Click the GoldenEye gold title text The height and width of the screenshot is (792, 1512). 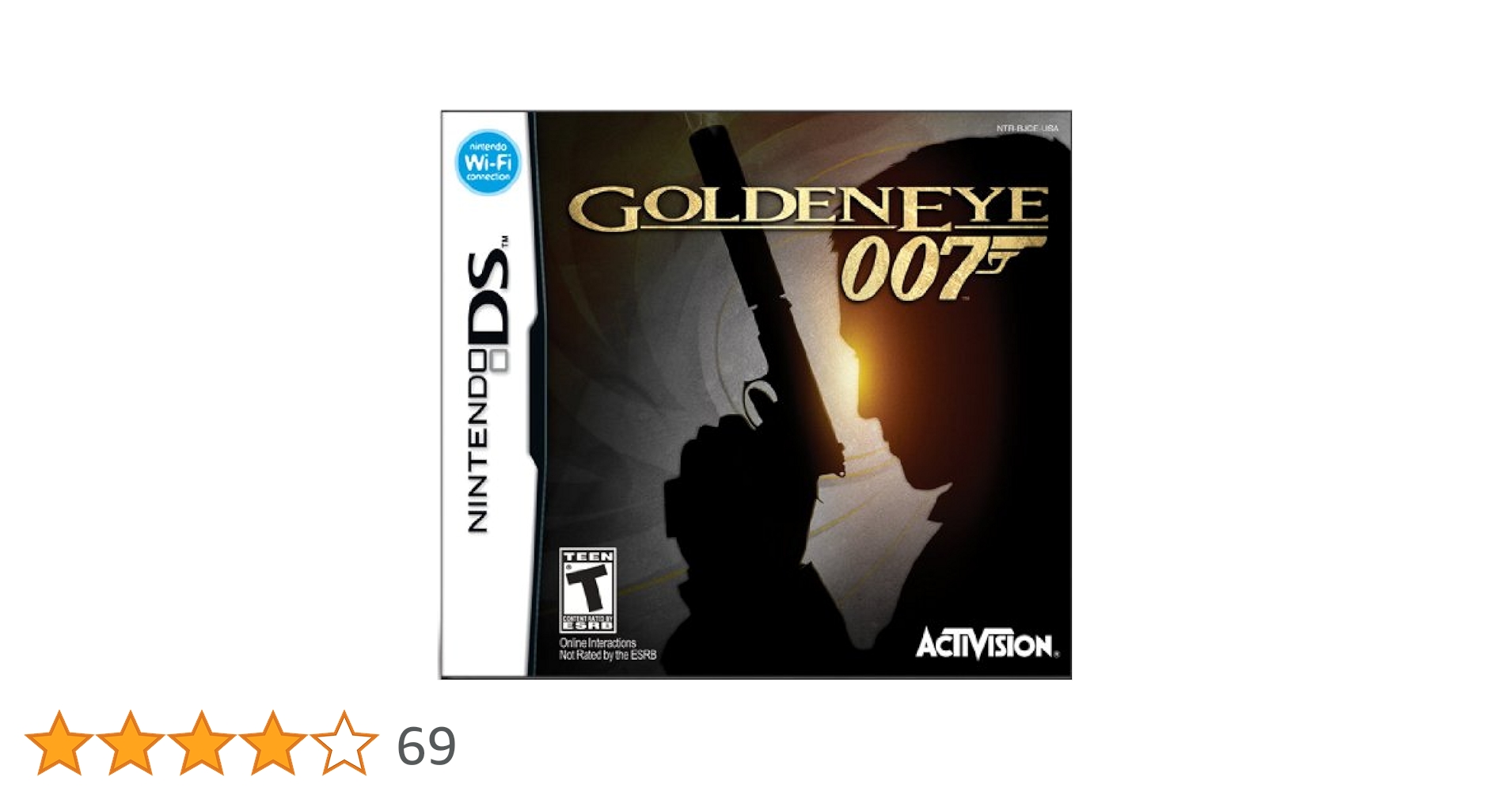click(808, 208)
